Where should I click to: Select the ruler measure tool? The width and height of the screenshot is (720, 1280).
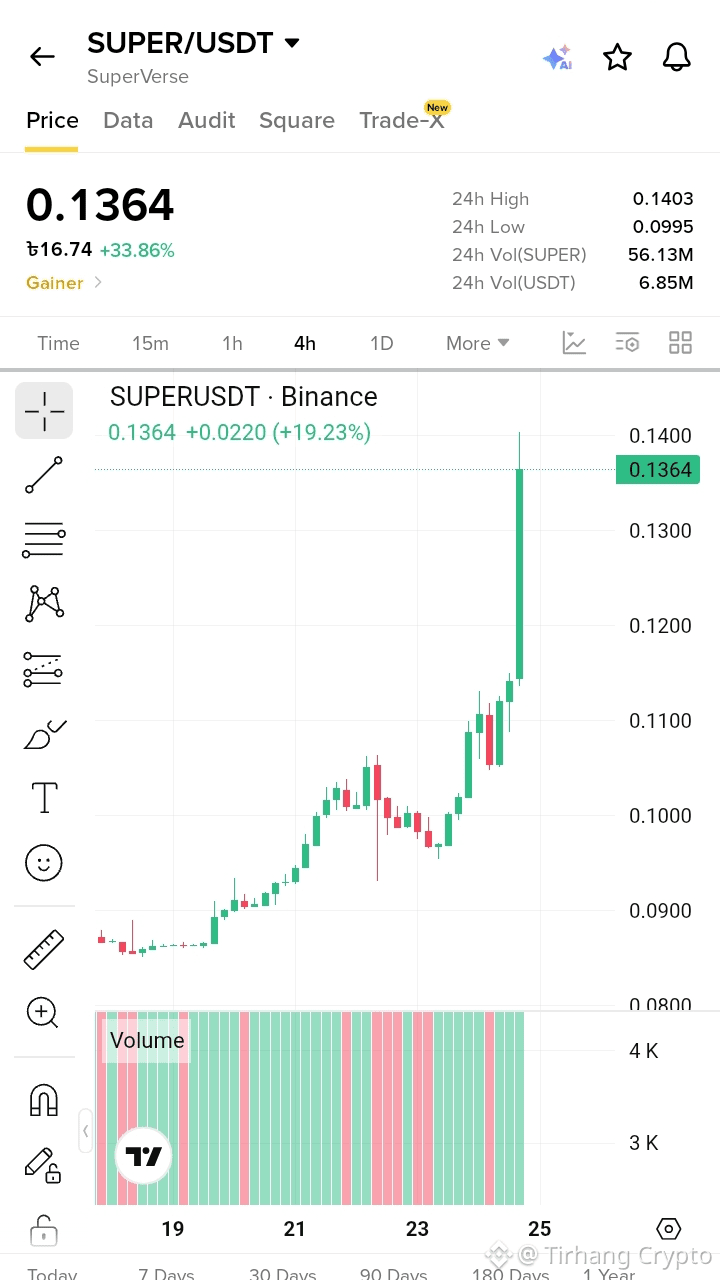pos(44,949)
